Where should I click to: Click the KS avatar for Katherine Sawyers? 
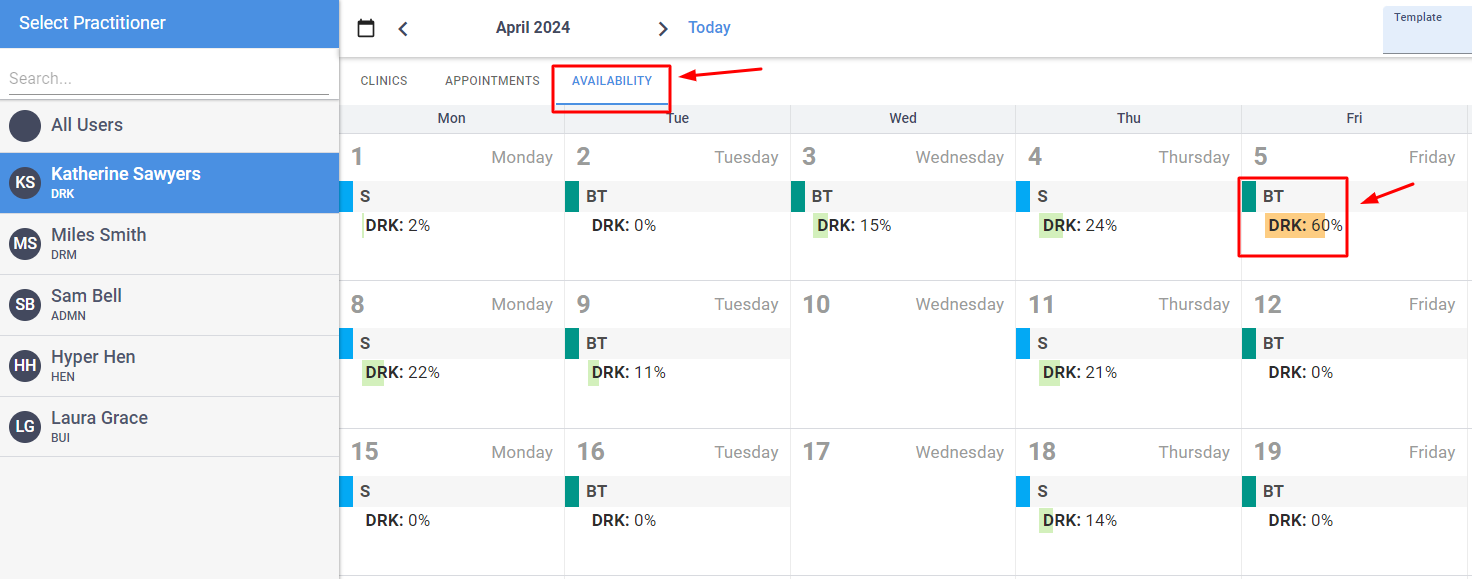[x=25, y=183]
